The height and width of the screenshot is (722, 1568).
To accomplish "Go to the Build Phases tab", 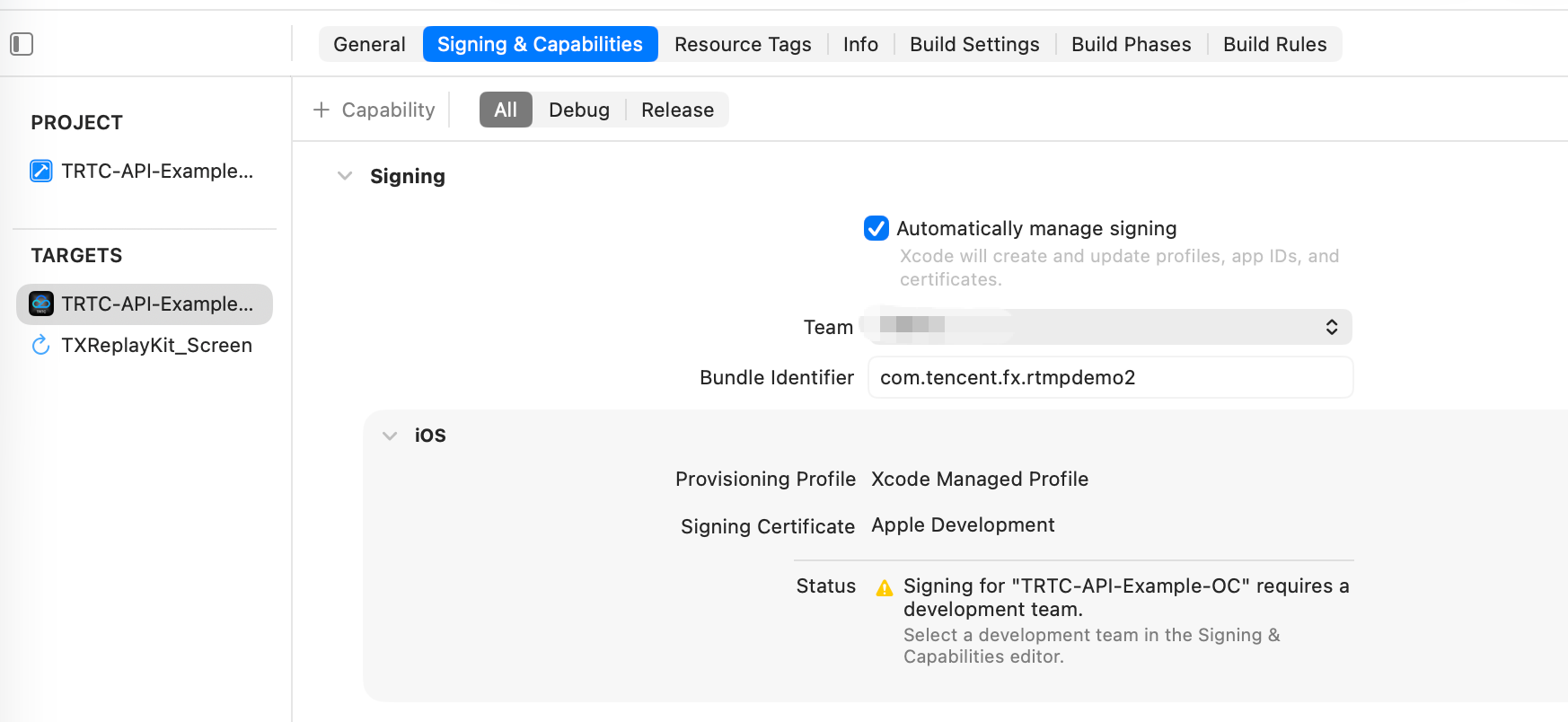I will point(1131,44).
